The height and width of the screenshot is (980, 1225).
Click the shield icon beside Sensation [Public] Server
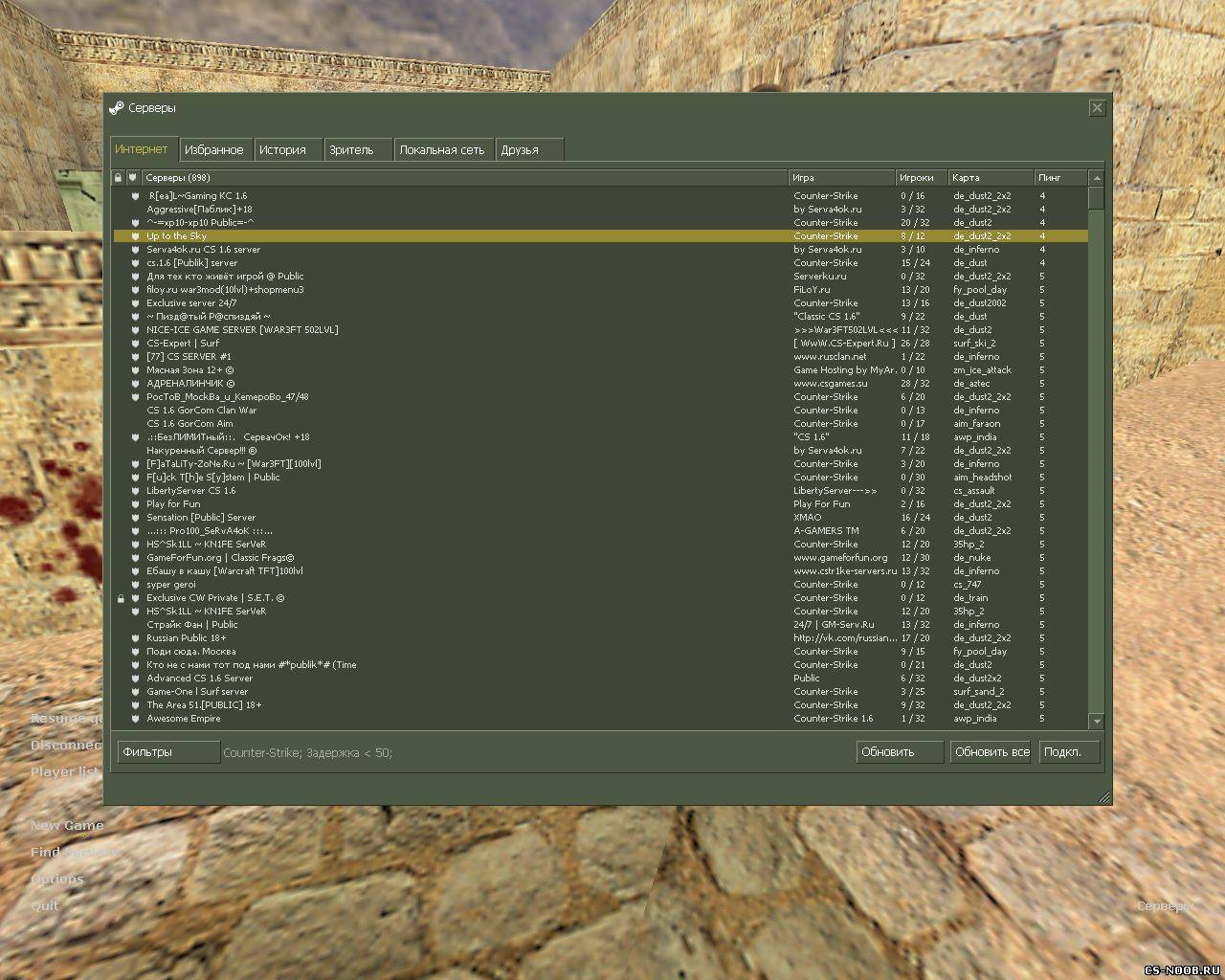point(135,518)
